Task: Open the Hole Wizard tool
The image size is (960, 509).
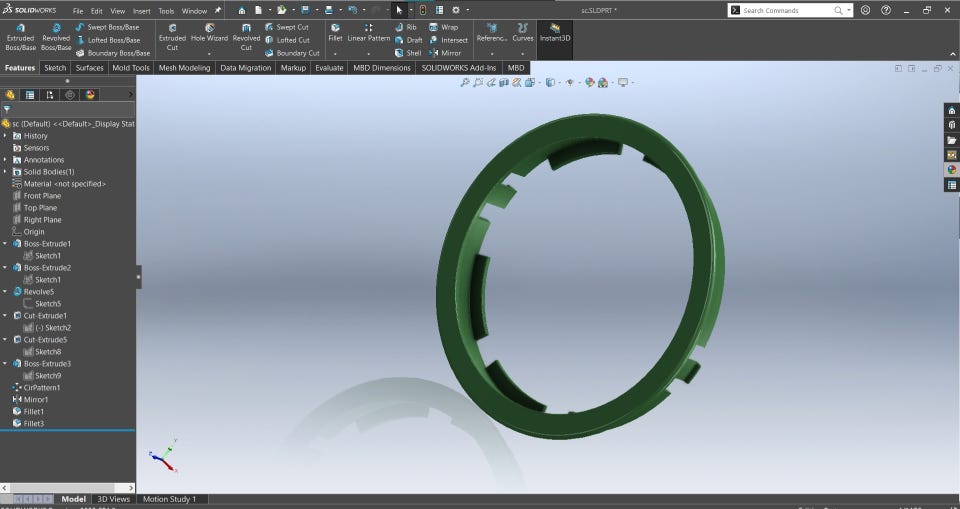Action: coord(210,33)
